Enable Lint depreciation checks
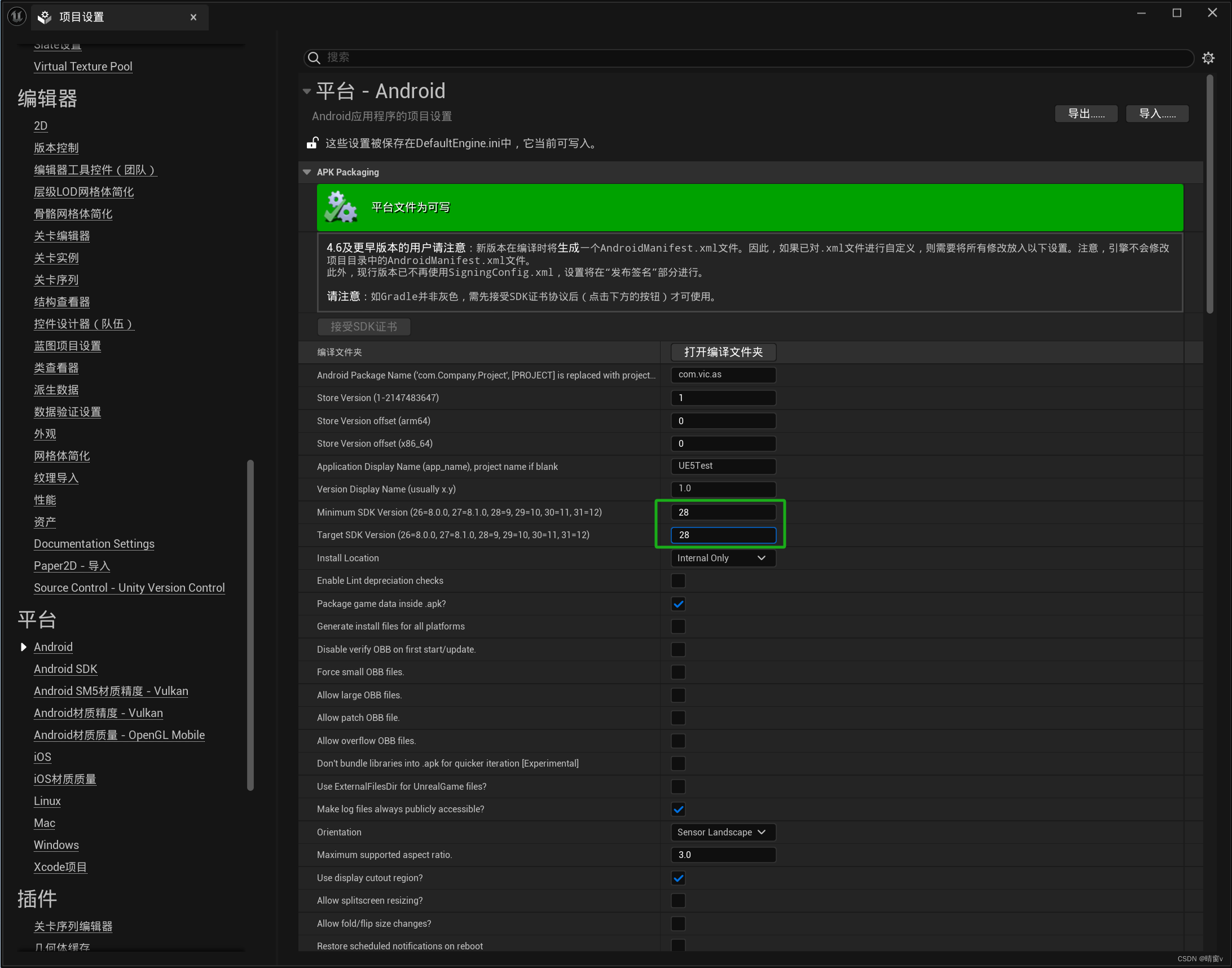The image size is (1232, 968). point(678,580)
